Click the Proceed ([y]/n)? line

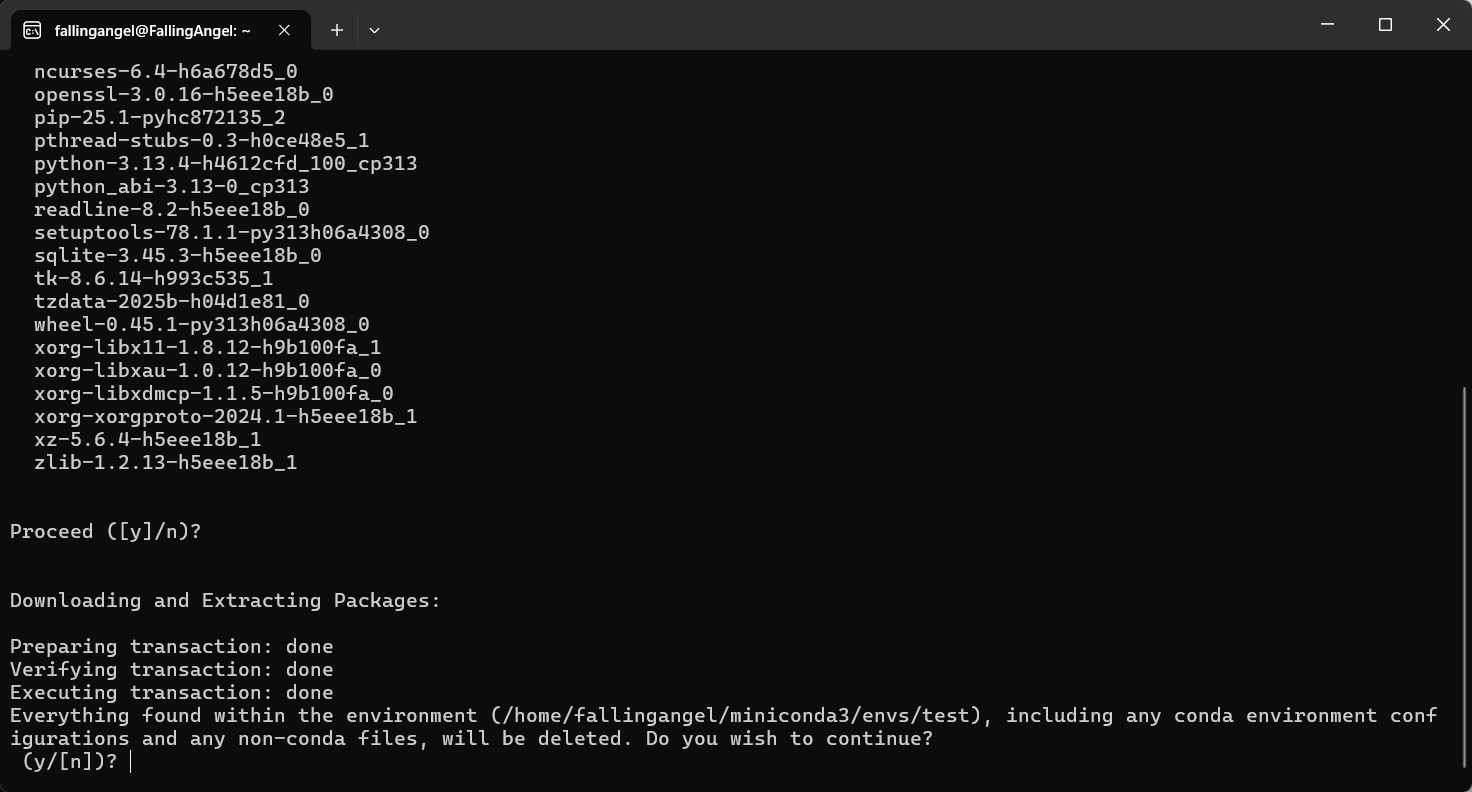106,532
